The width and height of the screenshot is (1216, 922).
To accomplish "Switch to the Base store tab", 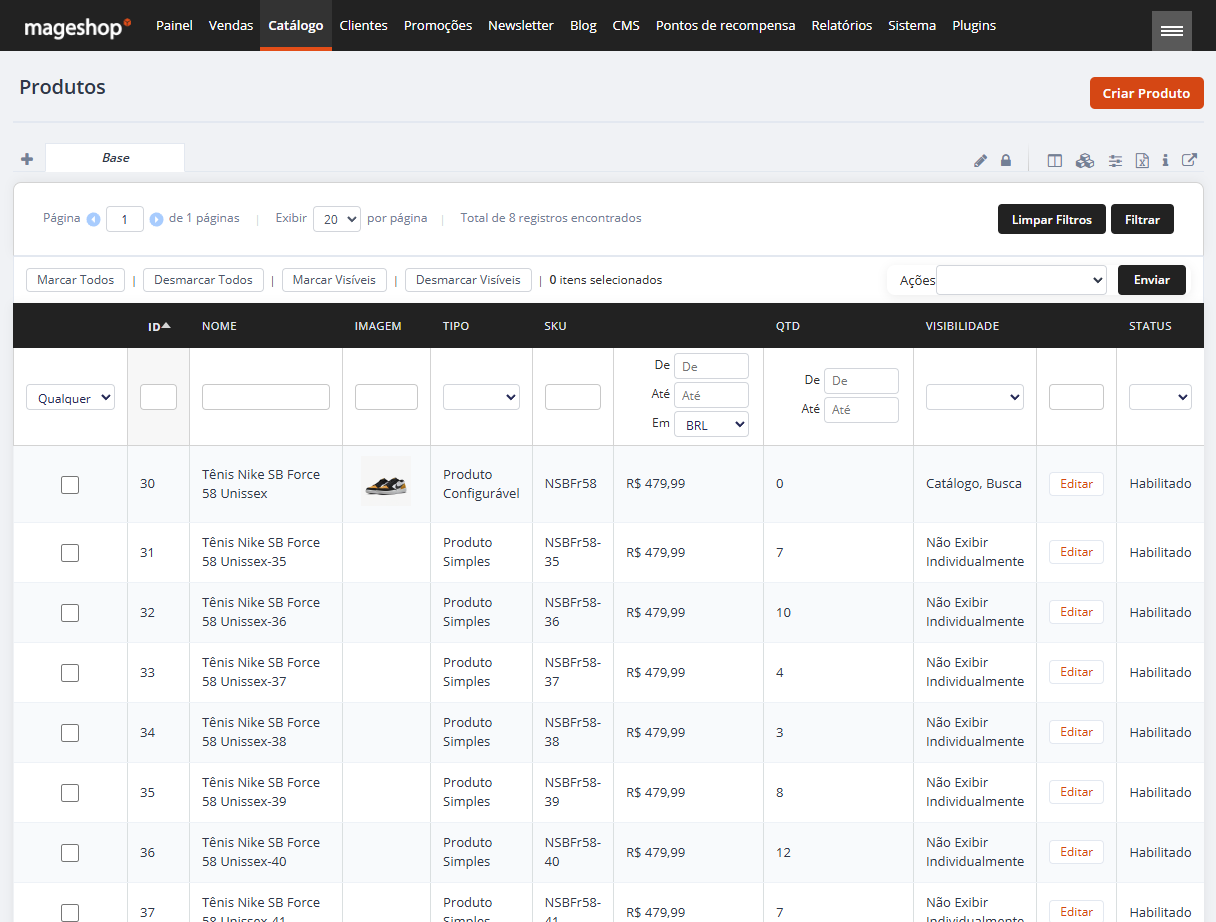I will click(114, 158).
